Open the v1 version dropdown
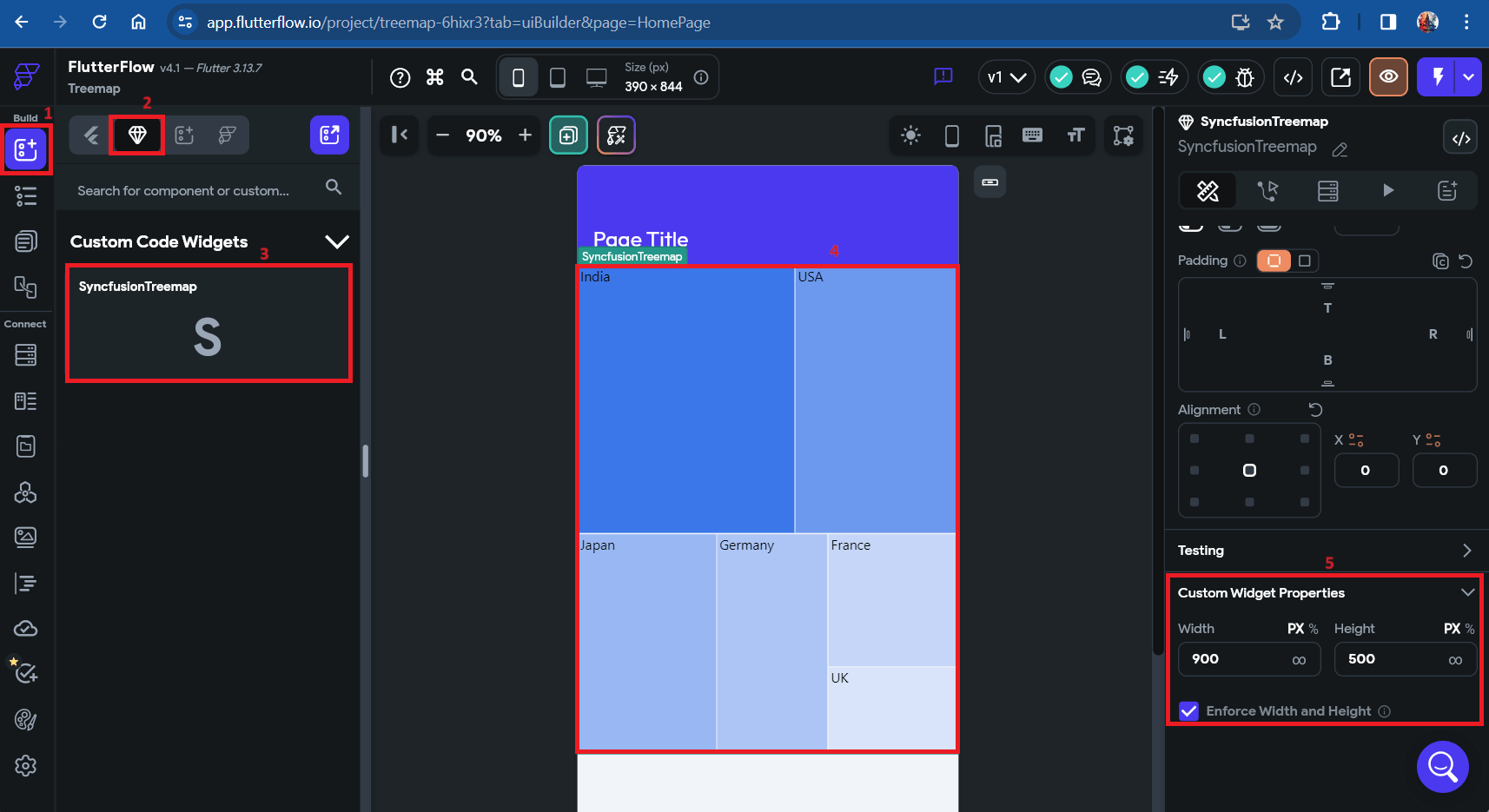 (x=1007, y=77)
